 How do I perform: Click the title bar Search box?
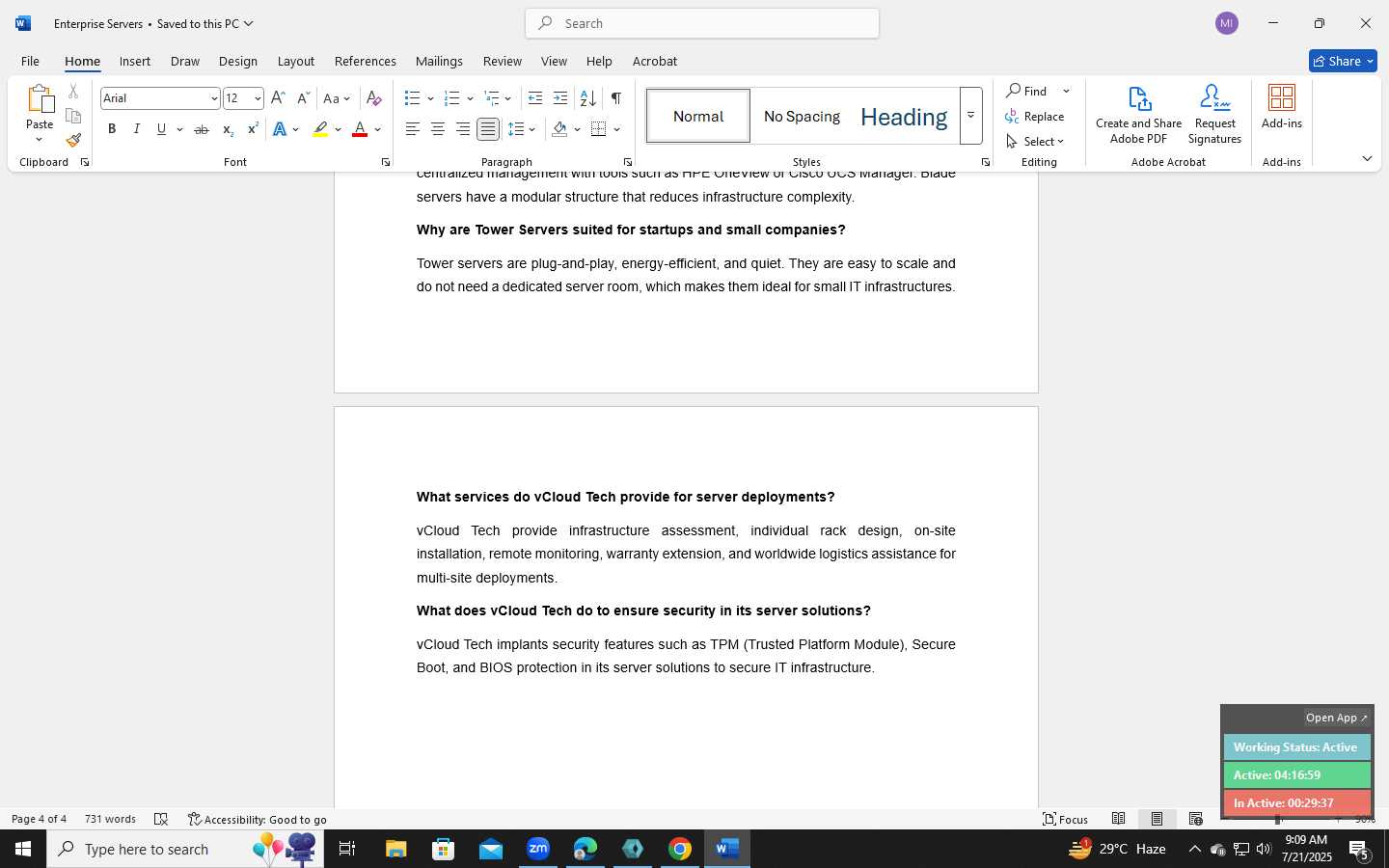click(x=702, y=23)
